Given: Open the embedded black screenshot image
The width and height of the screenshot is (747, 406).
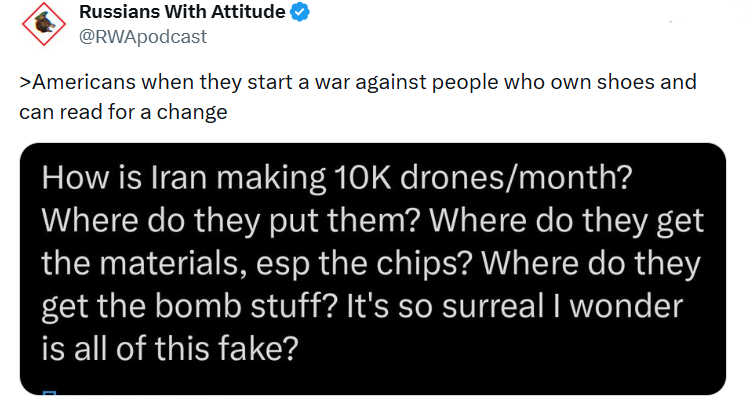Looking at the screenshot, I should click(373, 269).
